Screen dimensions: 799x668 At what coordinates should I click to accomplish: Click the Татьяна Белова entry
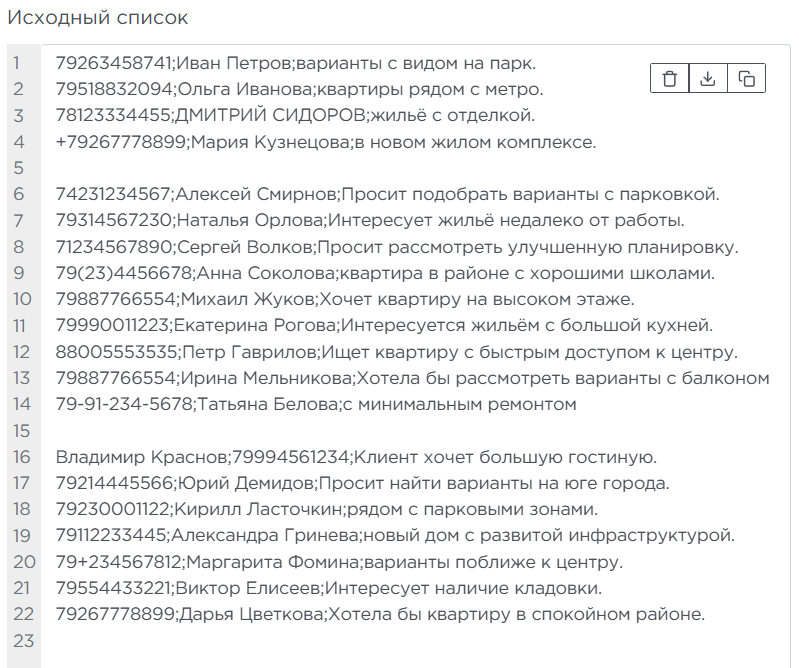(x=316, y=404)
